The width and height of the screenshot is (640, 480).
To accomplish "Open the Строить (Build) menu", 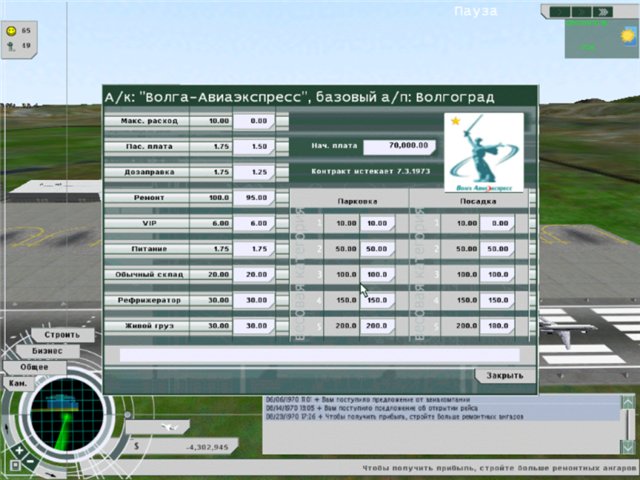I will (62, 335).
